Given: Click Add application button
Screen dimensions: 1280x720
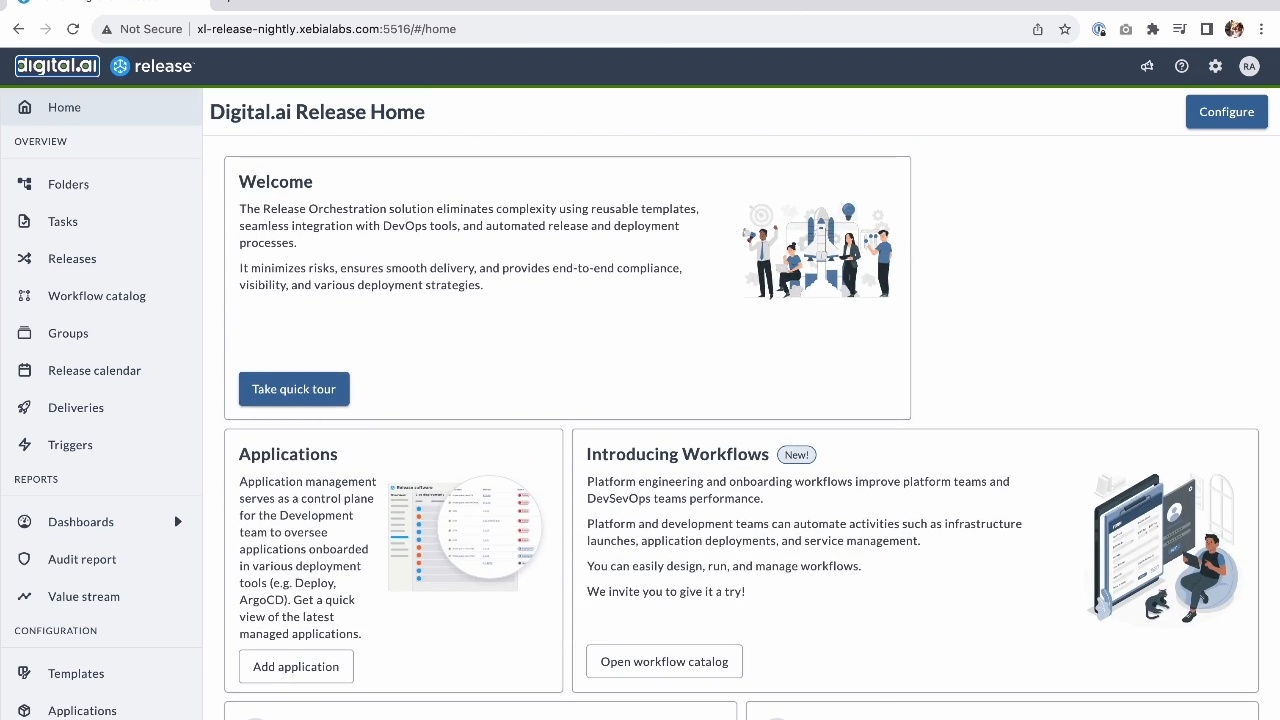Looking at the screenshot, I should 296,667.
